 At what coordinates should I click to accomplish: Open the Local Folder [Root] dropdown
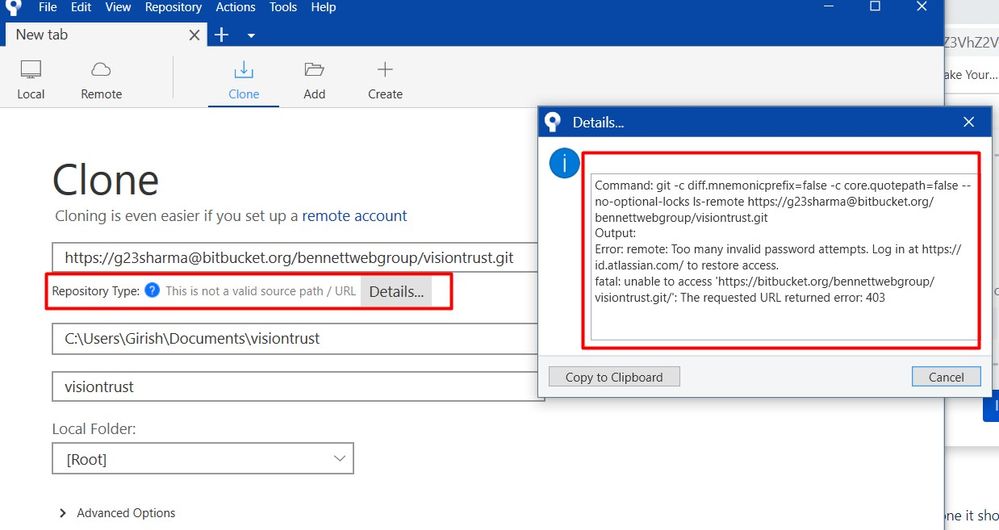click(x=203, y=459)
